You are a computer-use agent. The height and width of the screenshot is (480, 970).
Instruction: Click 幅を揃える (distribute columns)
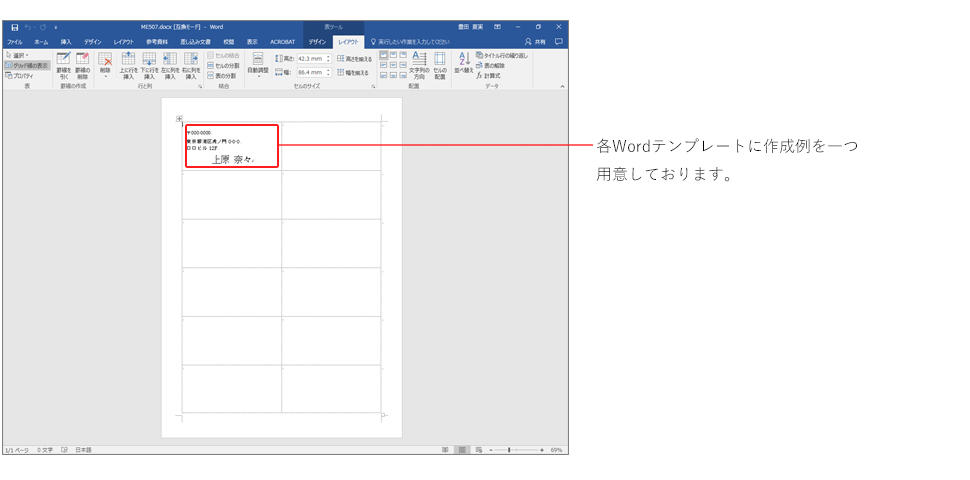(353, 72)
